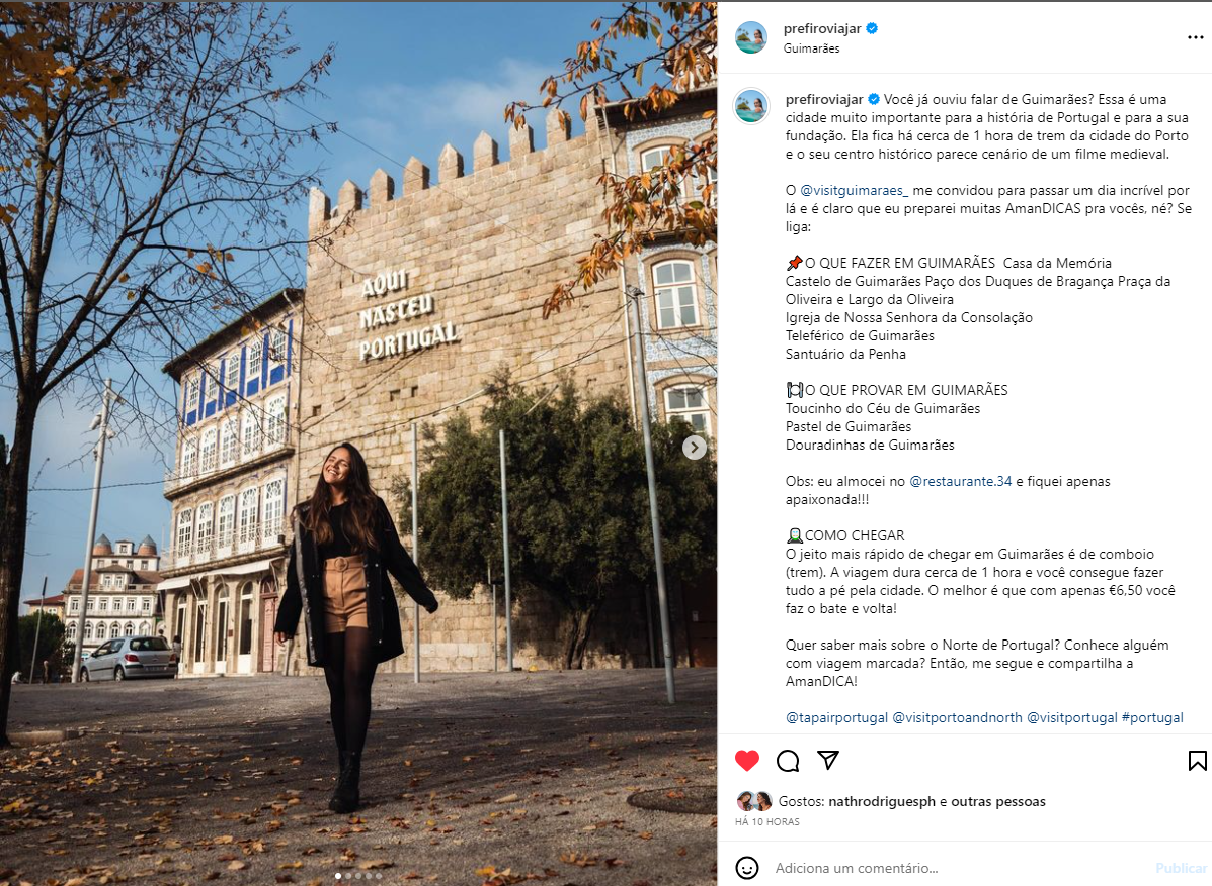Click the prefiroviajar username in header

point(823,29)
